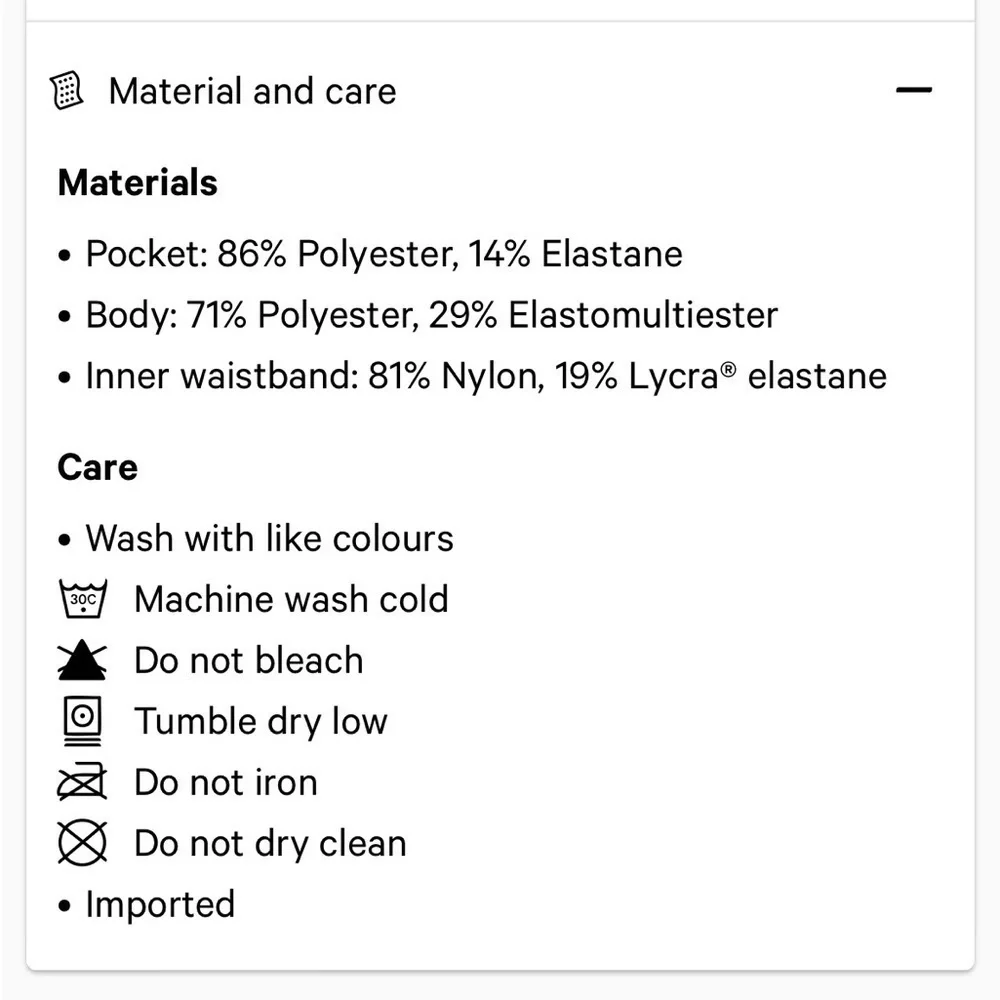
Task: Click the Materials heading
Action: pos(138,183)
